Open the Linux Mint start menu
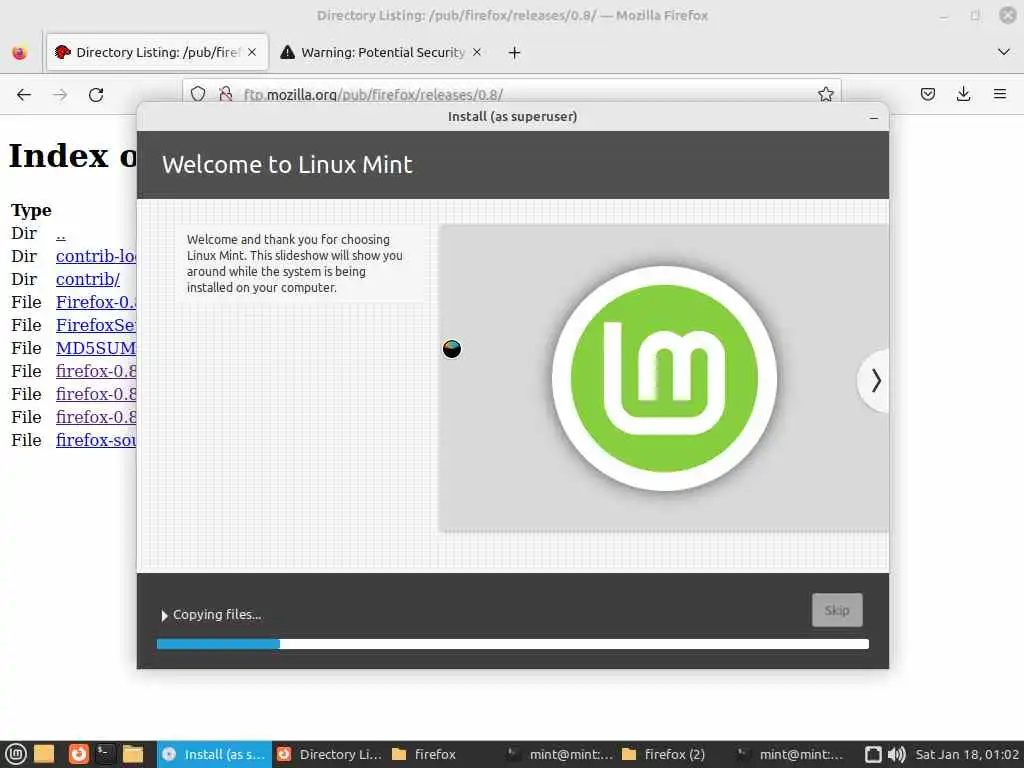 [x=16, y=754]
